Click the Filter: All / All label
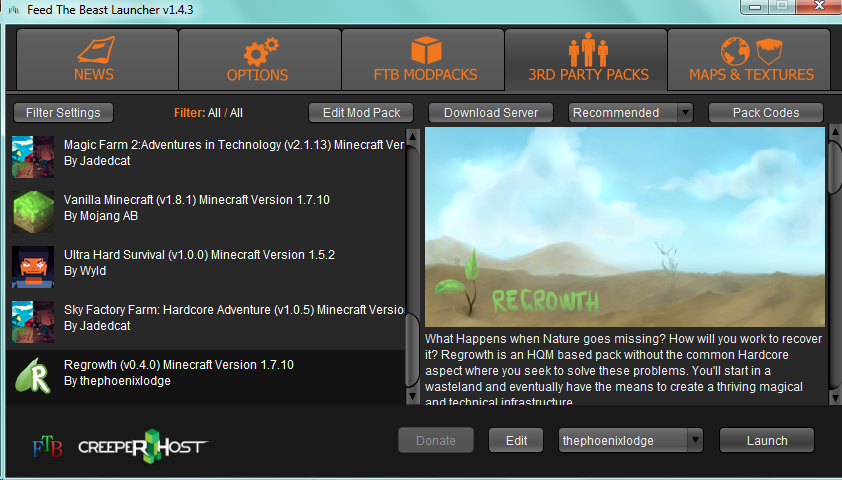Image resolution: width=842 pixels, height=480 pixels. (208, 113)
